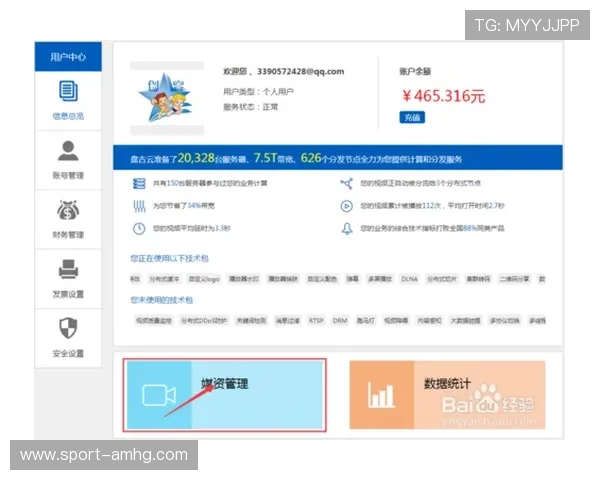Select the 弹幕 technology tag
The image size is (600, 480).
[352, 279]
